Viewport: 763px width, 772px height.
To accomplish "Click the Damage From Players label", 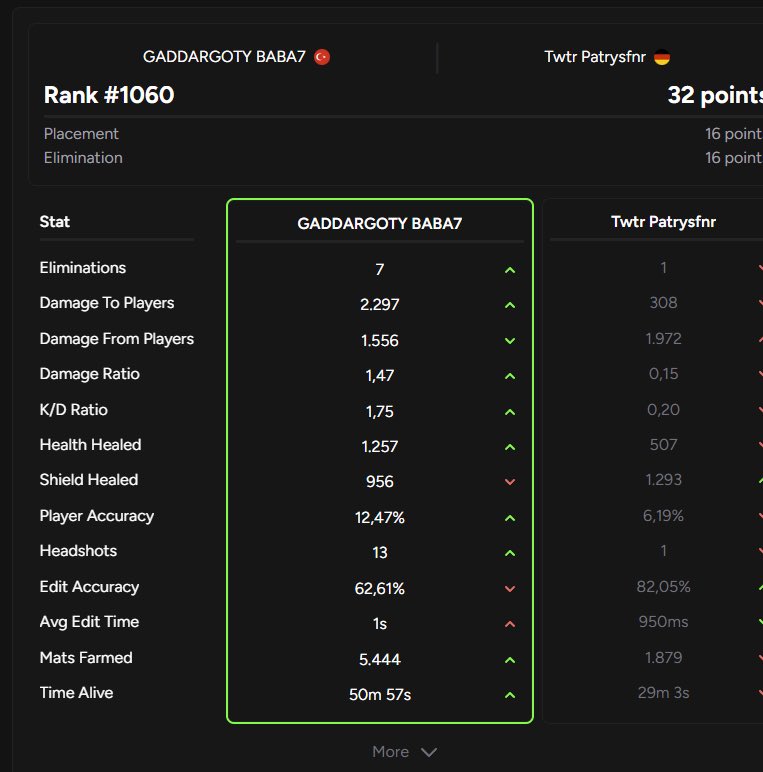I will pyautogui.click(x=117, y=339).
